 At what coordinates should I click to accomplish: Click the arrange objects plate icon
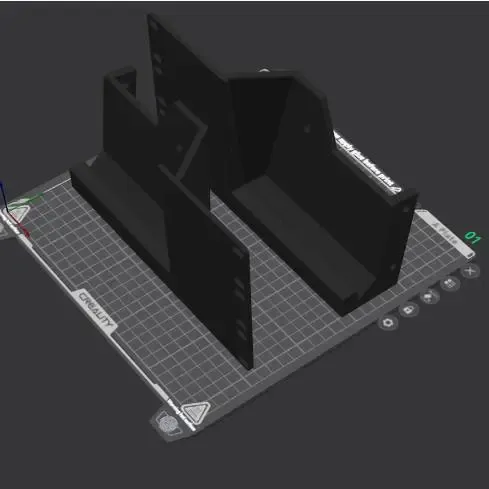[x=450, y=284]
